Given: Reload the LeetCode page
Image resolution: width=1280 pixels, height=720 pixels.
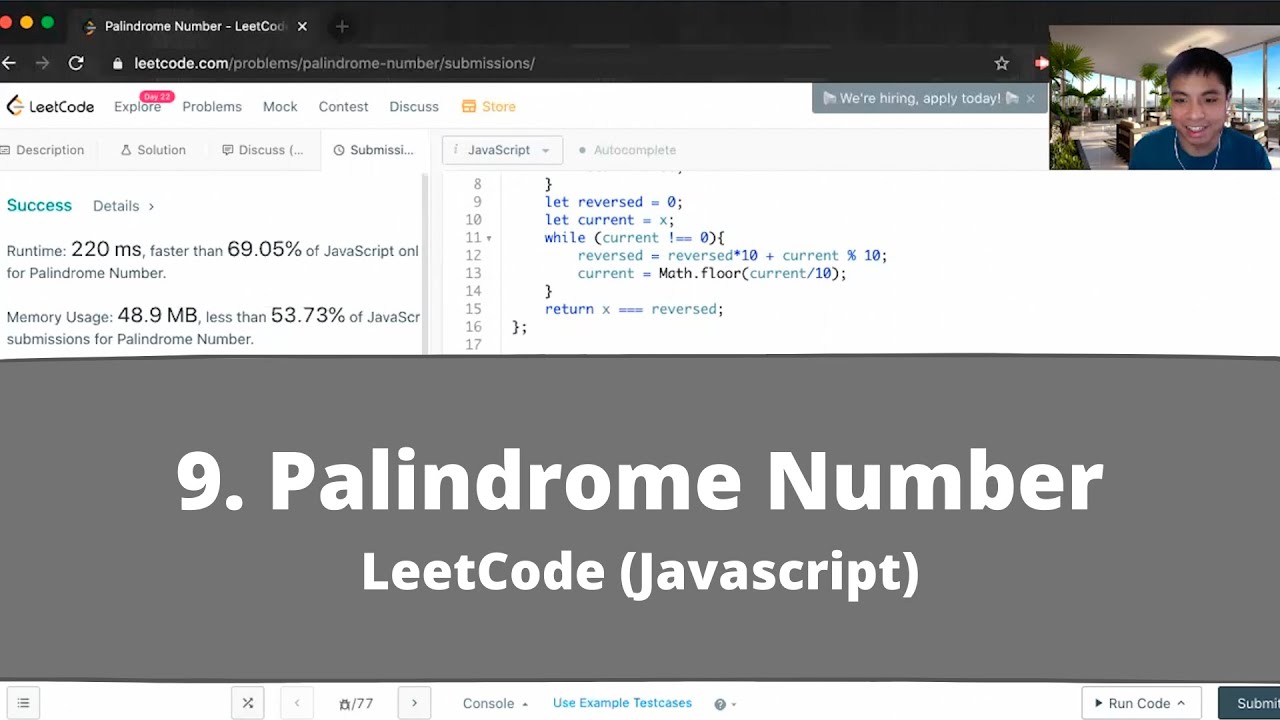Looking at the screenshot, I should pyautogui.click(x=76, y=63).
